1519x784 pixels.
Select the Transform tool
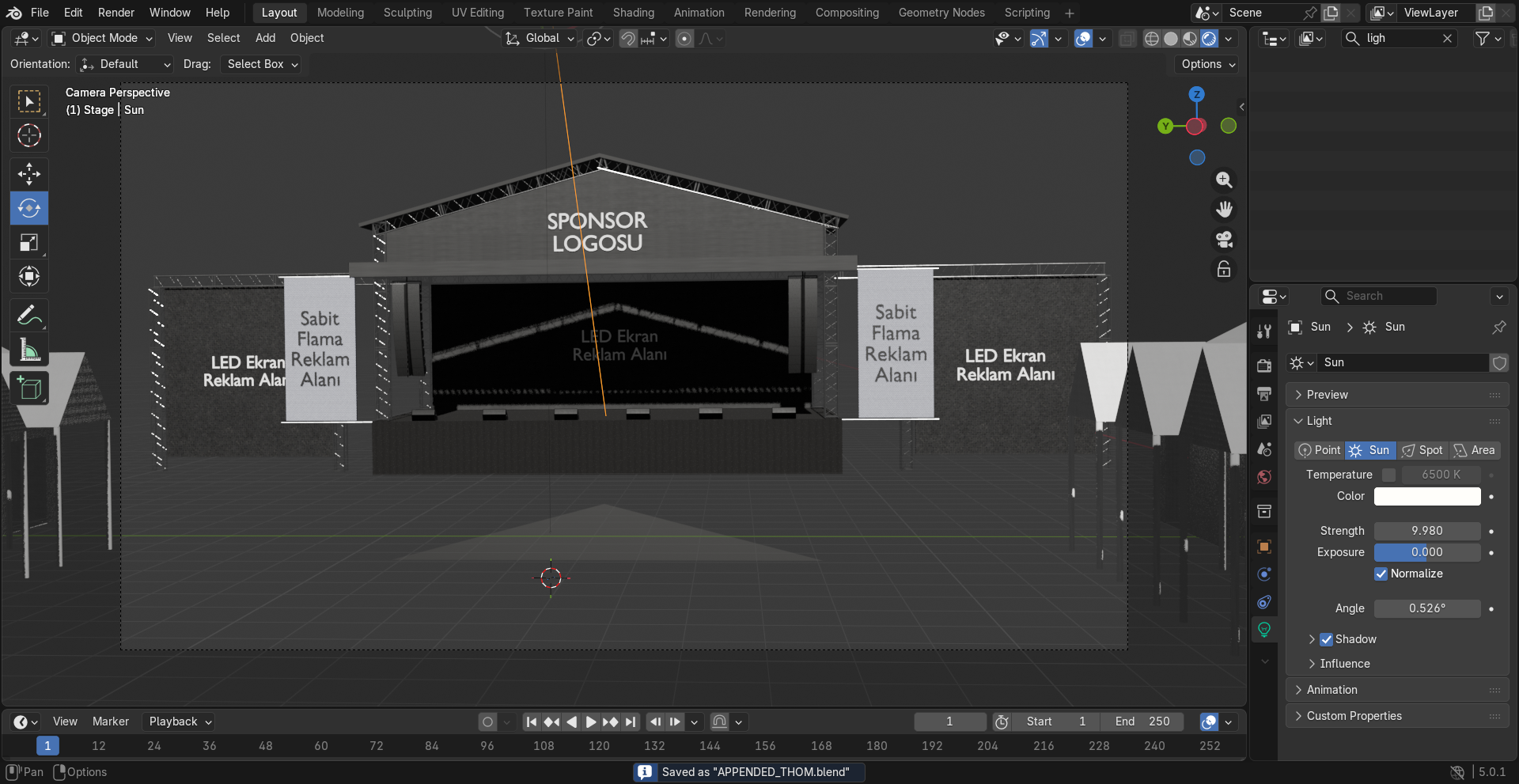(29, 276)
